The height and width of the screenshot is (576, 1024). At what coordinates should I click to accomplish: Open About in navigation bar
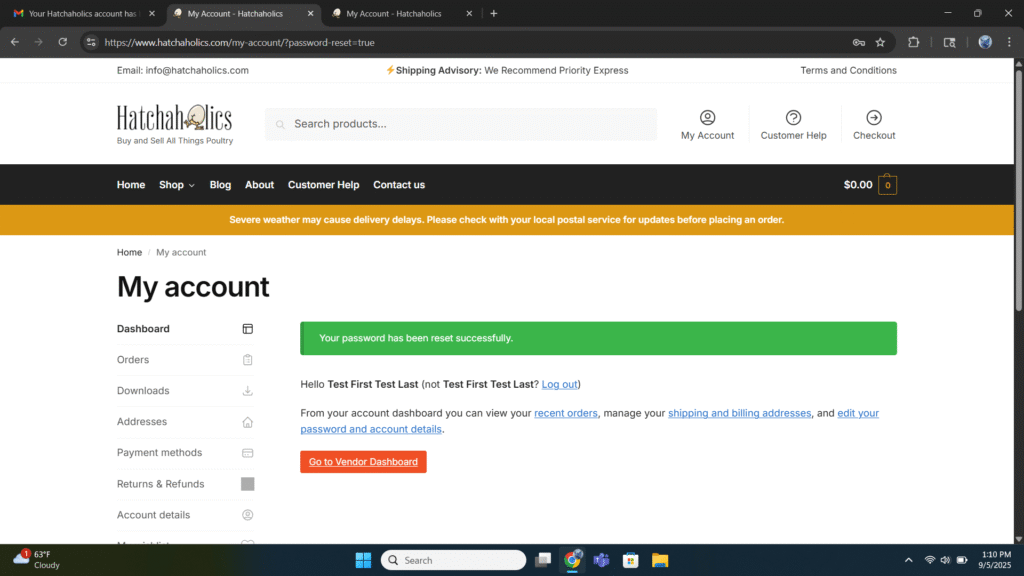259,185
